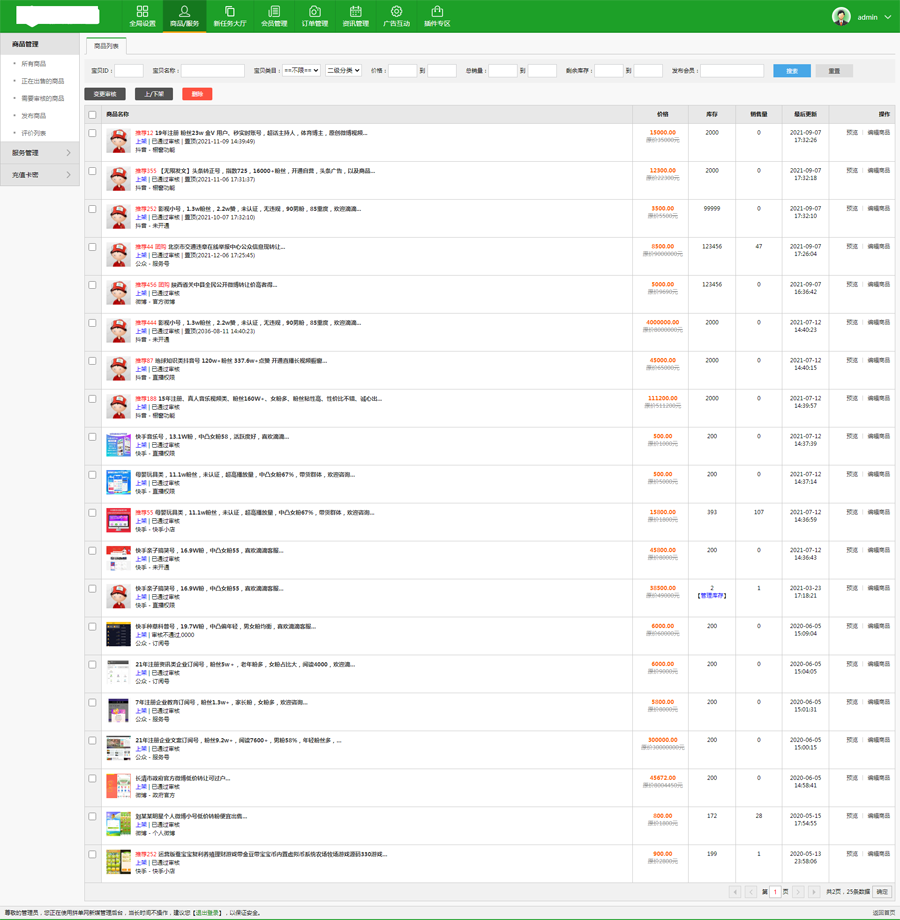900x920 pixels.
Task: Click the blue 搜索 button
Action: click(792, 71)
